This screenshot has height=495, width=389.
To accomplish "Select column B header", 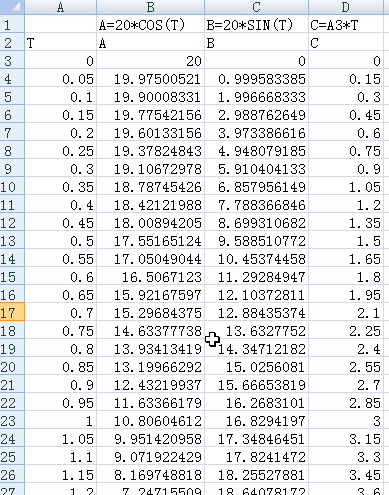I will click(150, 7).
